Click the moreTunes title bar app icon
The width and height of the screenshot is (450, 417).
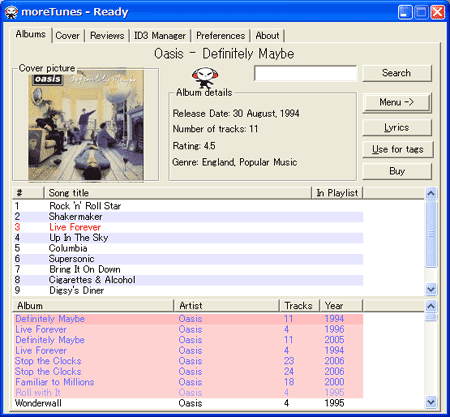coord(11,12)
